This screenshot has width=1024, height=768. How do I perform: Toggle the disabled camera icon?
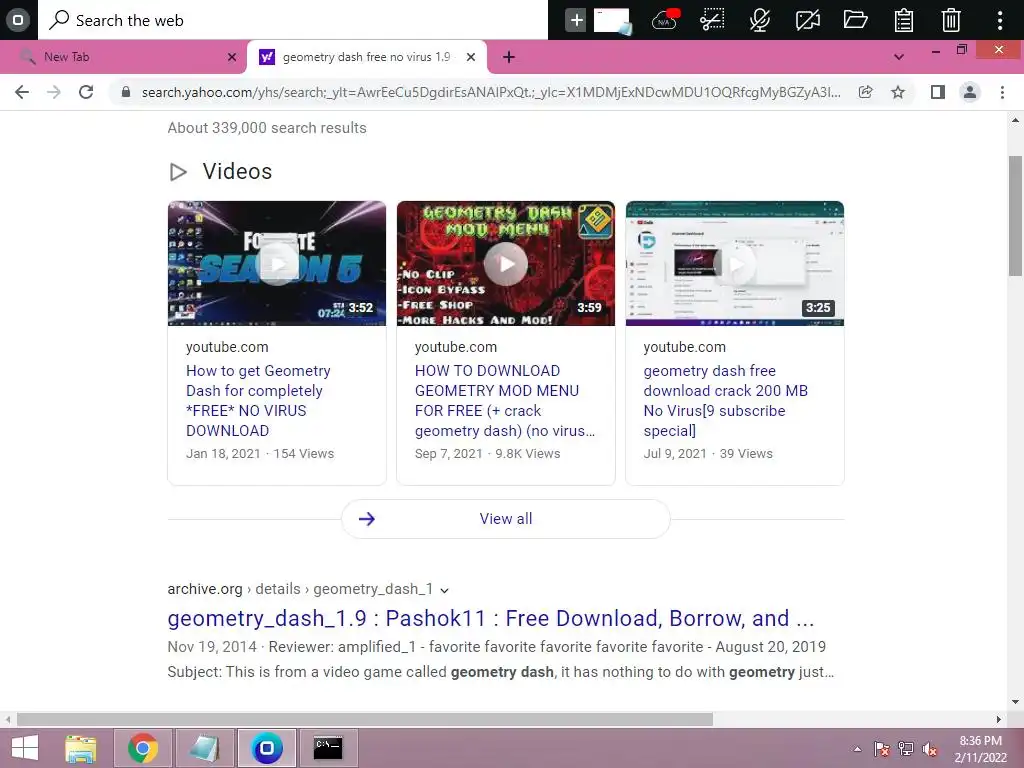point(808,20)
